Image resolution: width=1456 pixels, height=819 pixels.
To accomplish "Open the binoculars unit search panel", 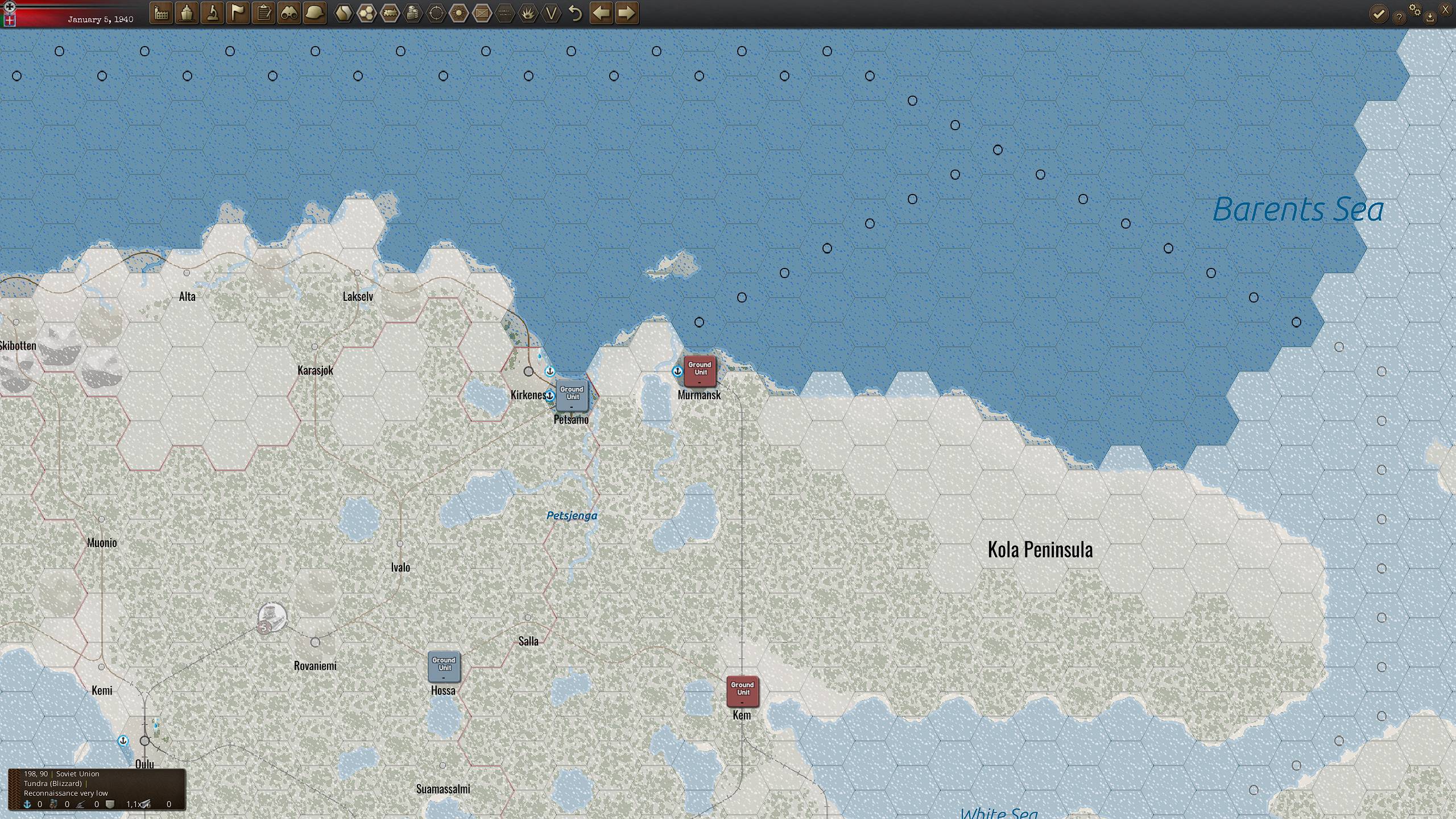I will [289, 13].
